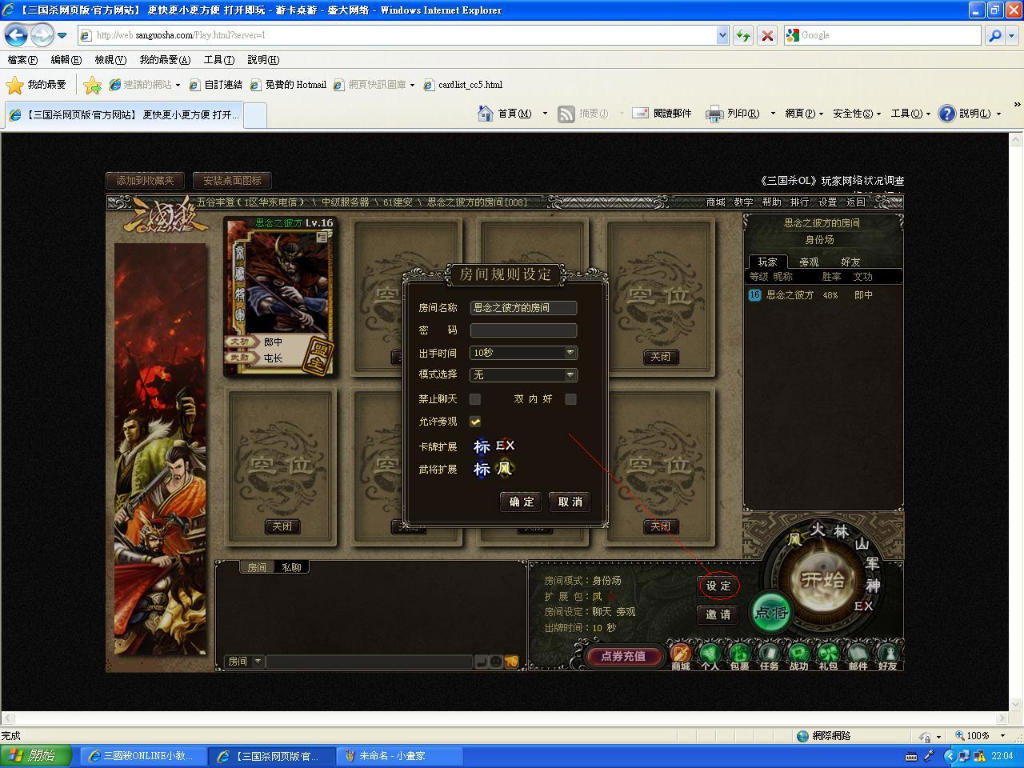Open the 礼包 gift pack icon

[x=828, y=656]
